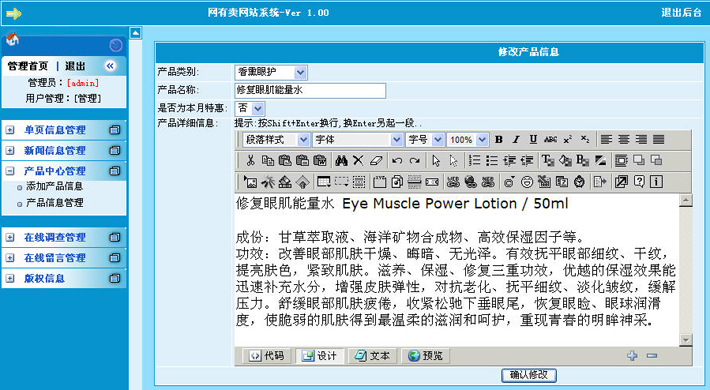Switch to the 代码 code view tab
This screenshot has height=390, width=710.
click(x=267, y=356)
